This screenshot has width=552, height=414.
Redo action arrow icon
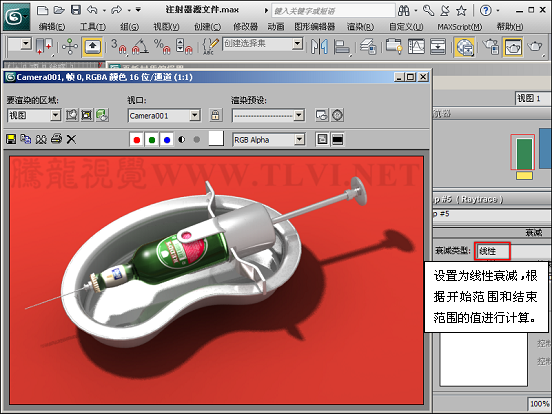[x=117, y=10]
